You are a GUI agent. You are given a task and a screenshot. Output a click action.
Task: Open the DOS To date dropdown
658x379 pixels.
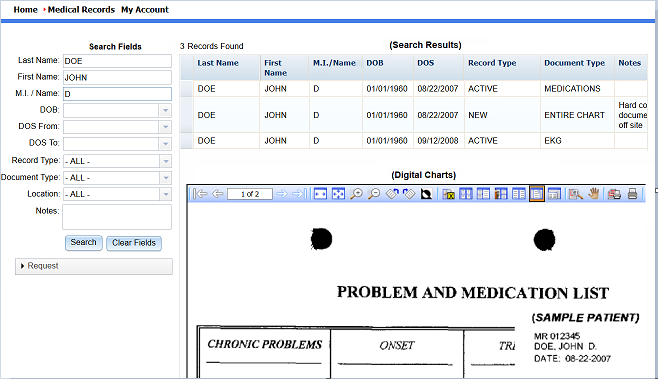click(165, 144)
